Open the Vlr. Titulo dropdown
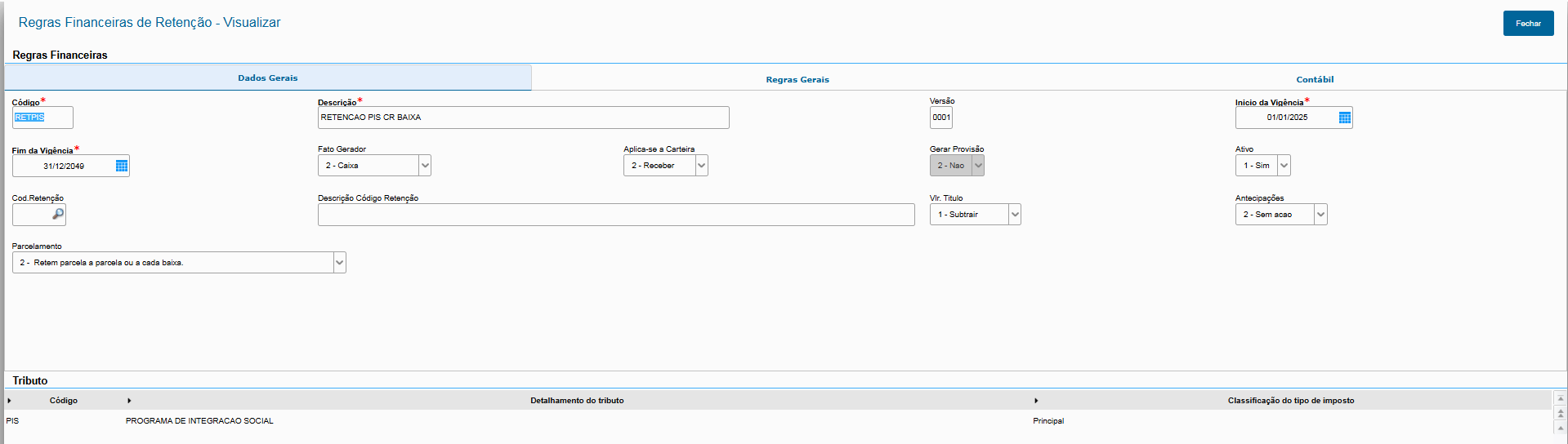This screenshot has height=444, width=1568. coord(1014,215)
